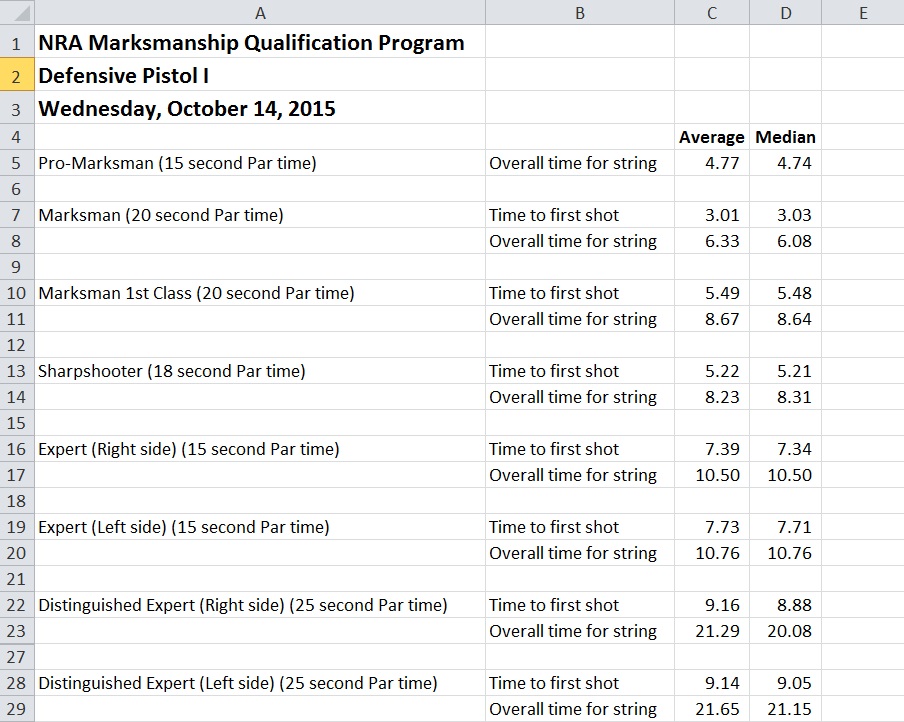Select the Average header cell
Viewport: 904px width, 722px height.
[711, 137]
